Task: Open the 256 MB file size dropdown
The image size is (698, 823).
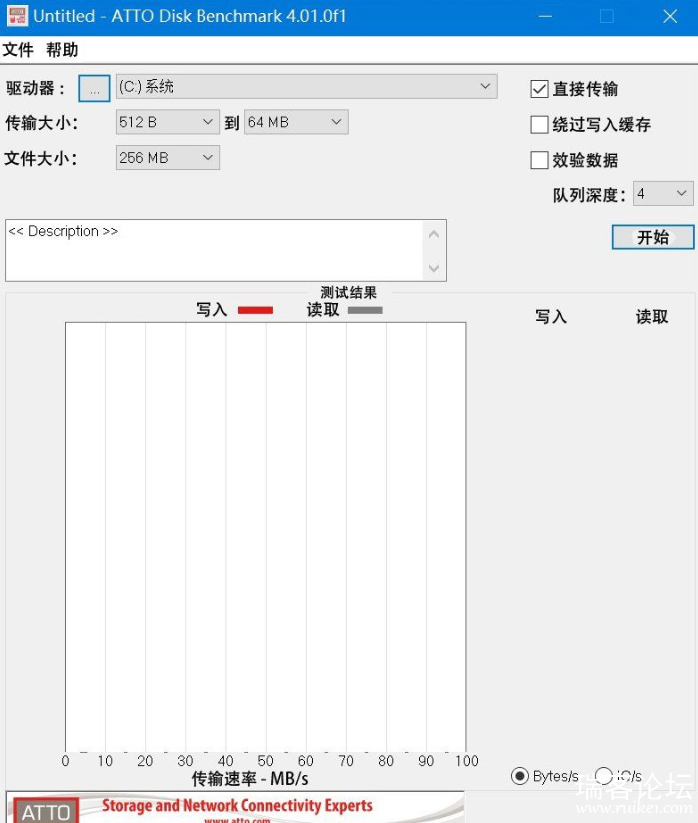Action: pos(167,157)
